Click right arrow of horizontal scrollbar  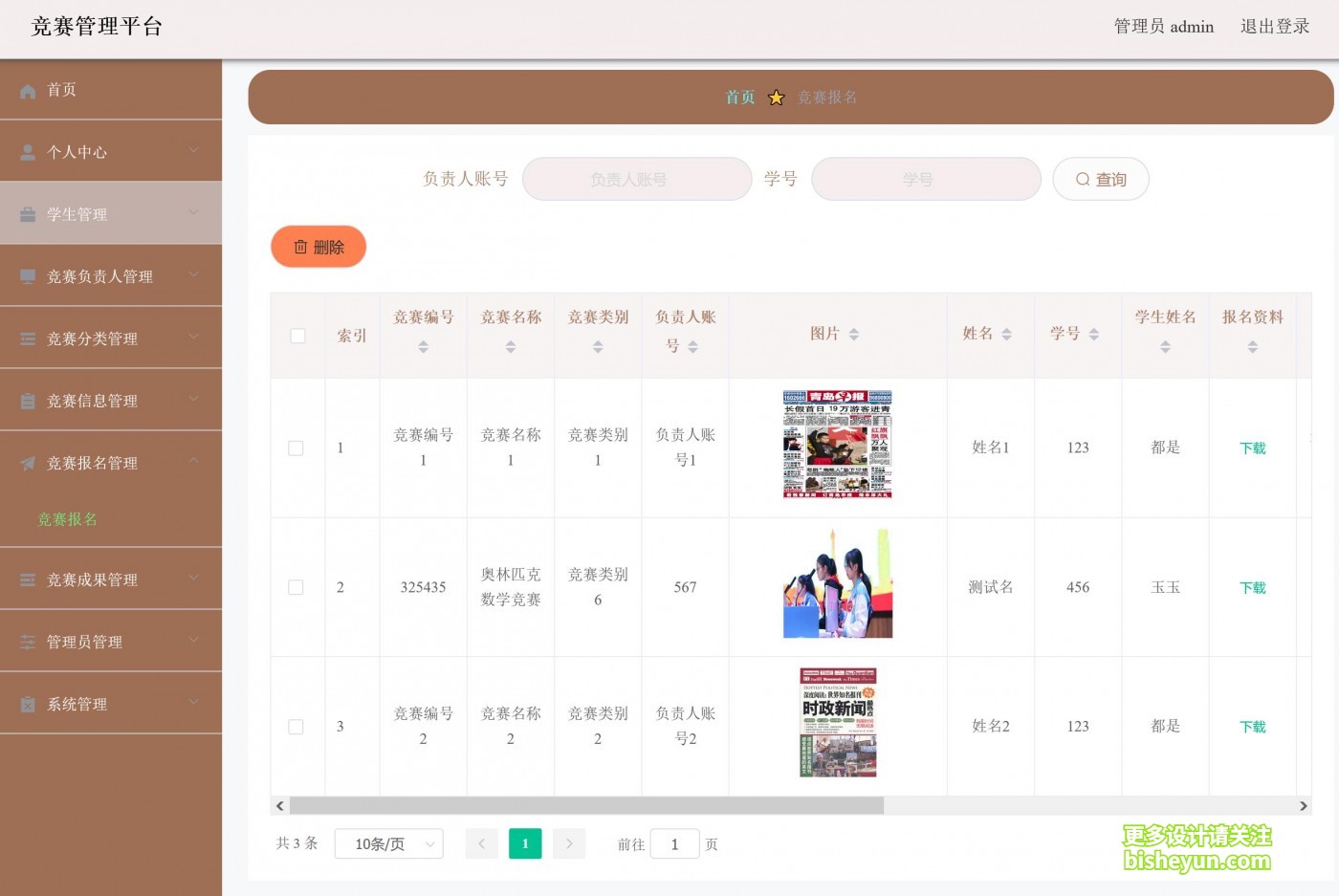click(1303, 806)
